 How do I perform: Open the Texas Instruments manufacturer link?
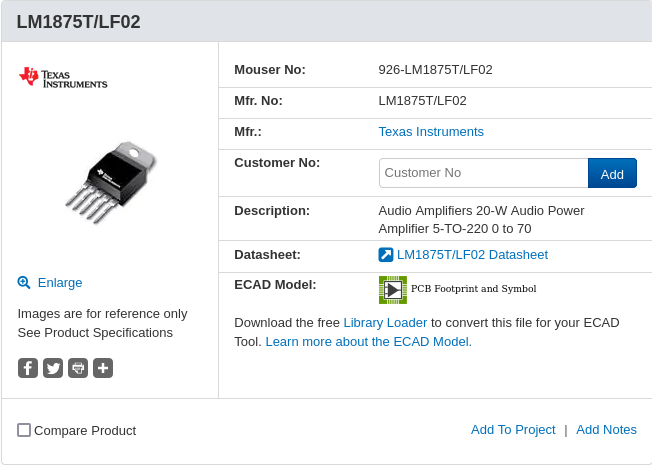tap(431, 131)
